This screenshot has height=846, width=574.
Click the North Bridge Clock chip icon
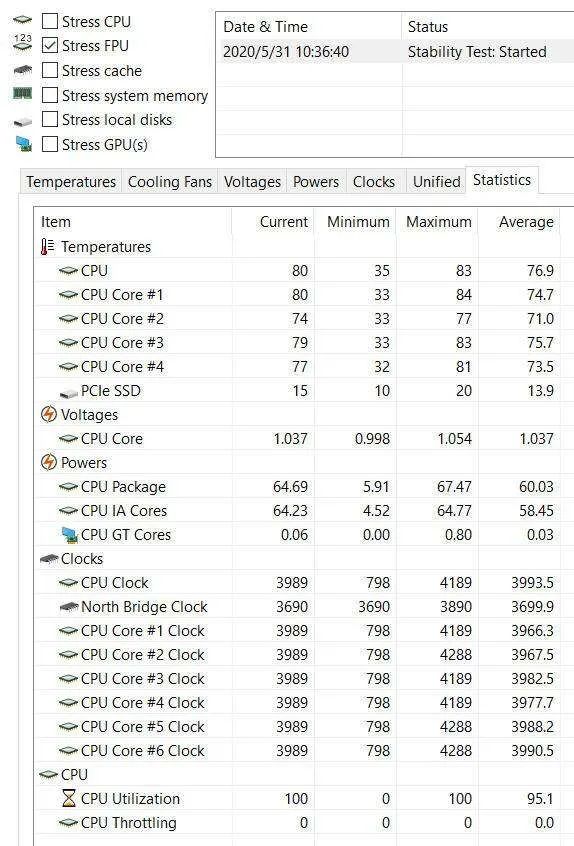click(x=69, y=607)
